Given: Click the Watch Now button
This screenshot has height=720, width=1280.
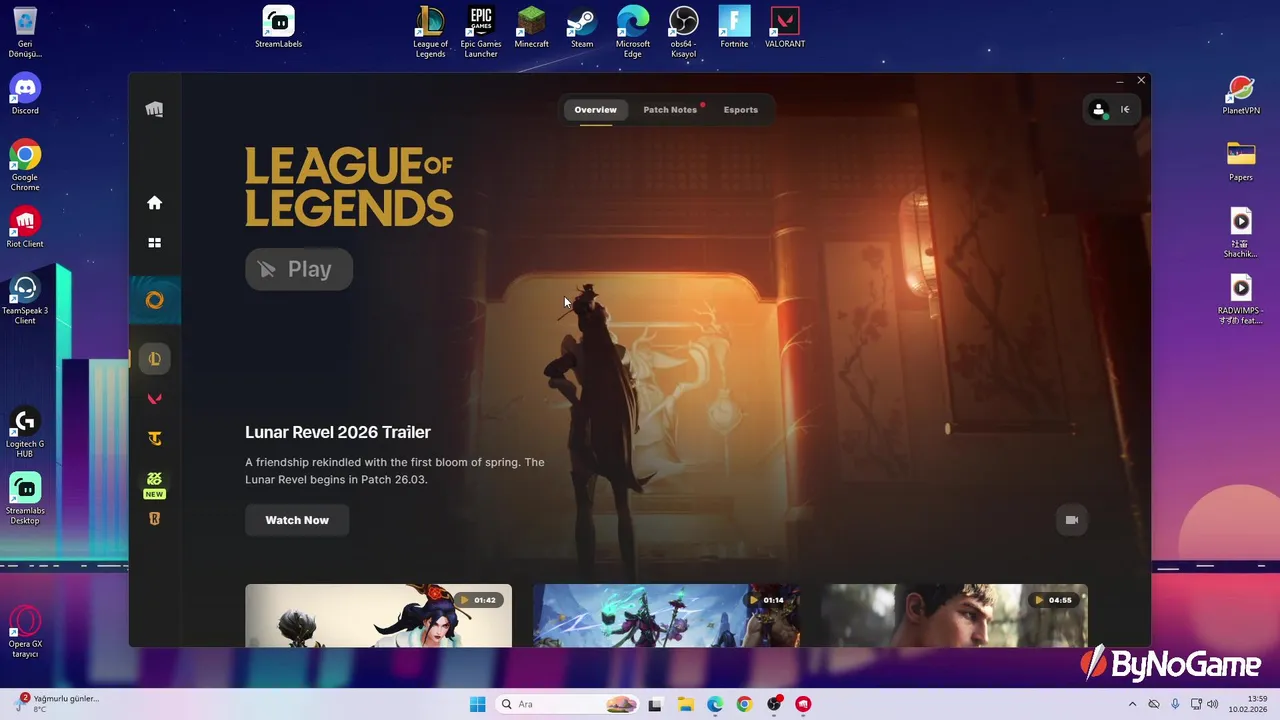Looking at the screenshot, I should 297,520.
